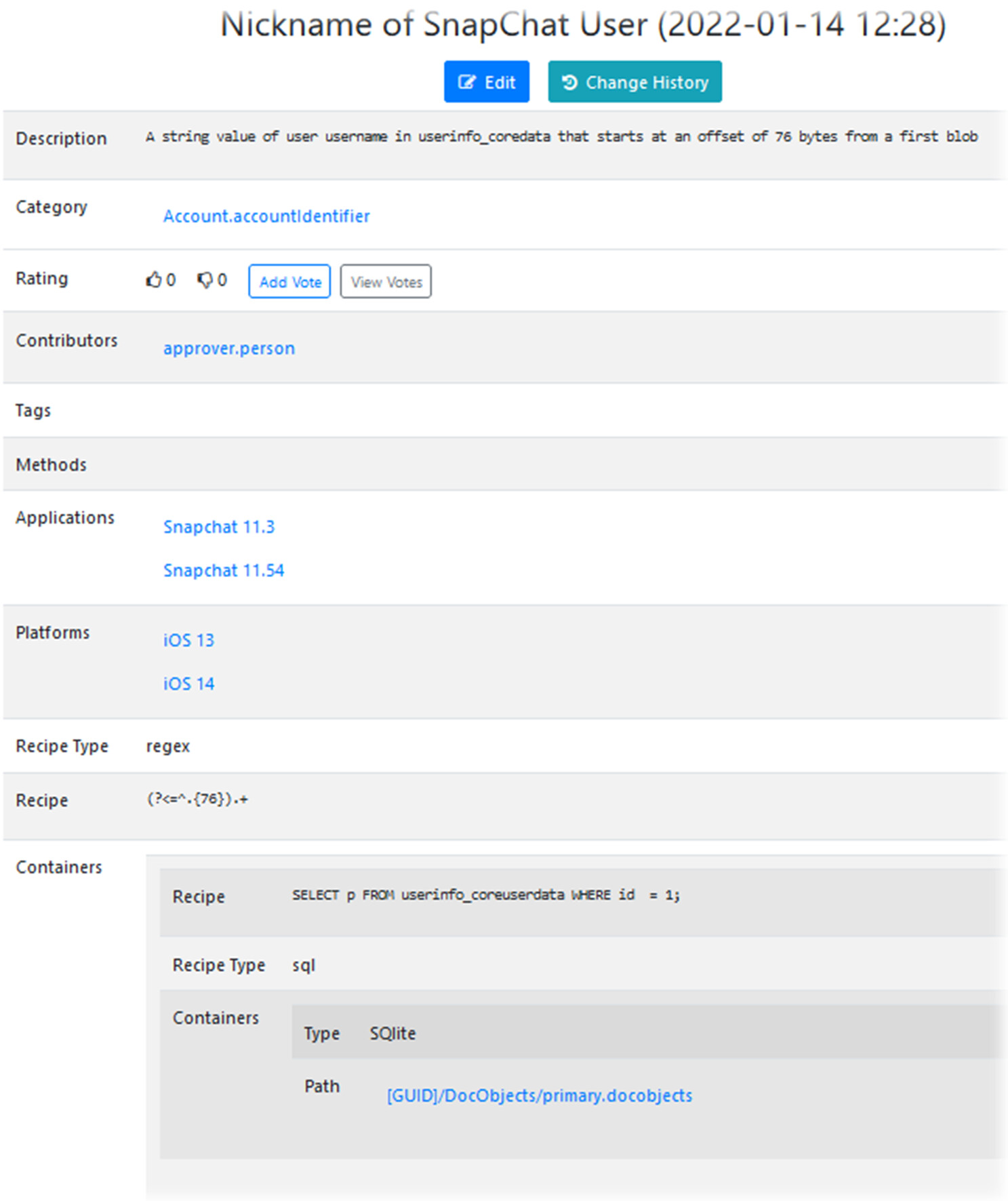The image size is (1008, 1201).
Task: Click the thumbs-up rating icon
Action: pos(154,279)
